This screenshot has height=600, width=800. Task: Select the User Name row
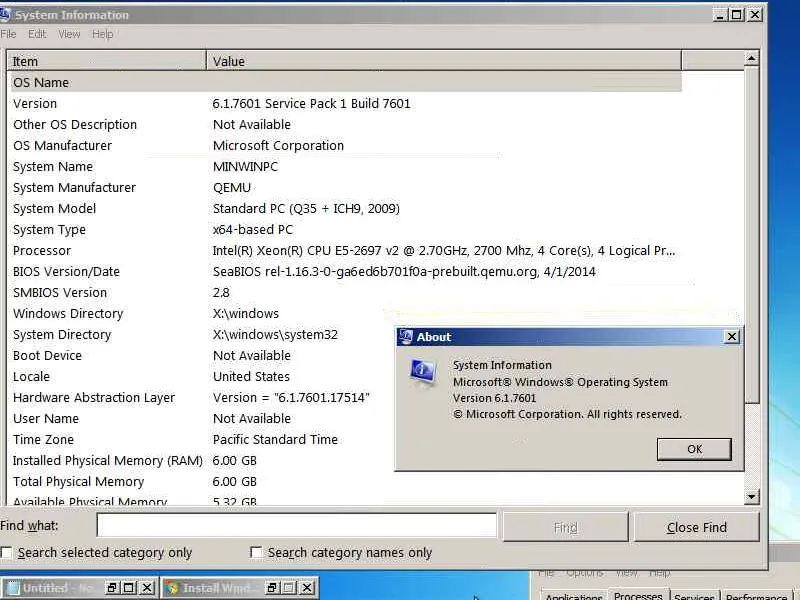coord(203,418)
